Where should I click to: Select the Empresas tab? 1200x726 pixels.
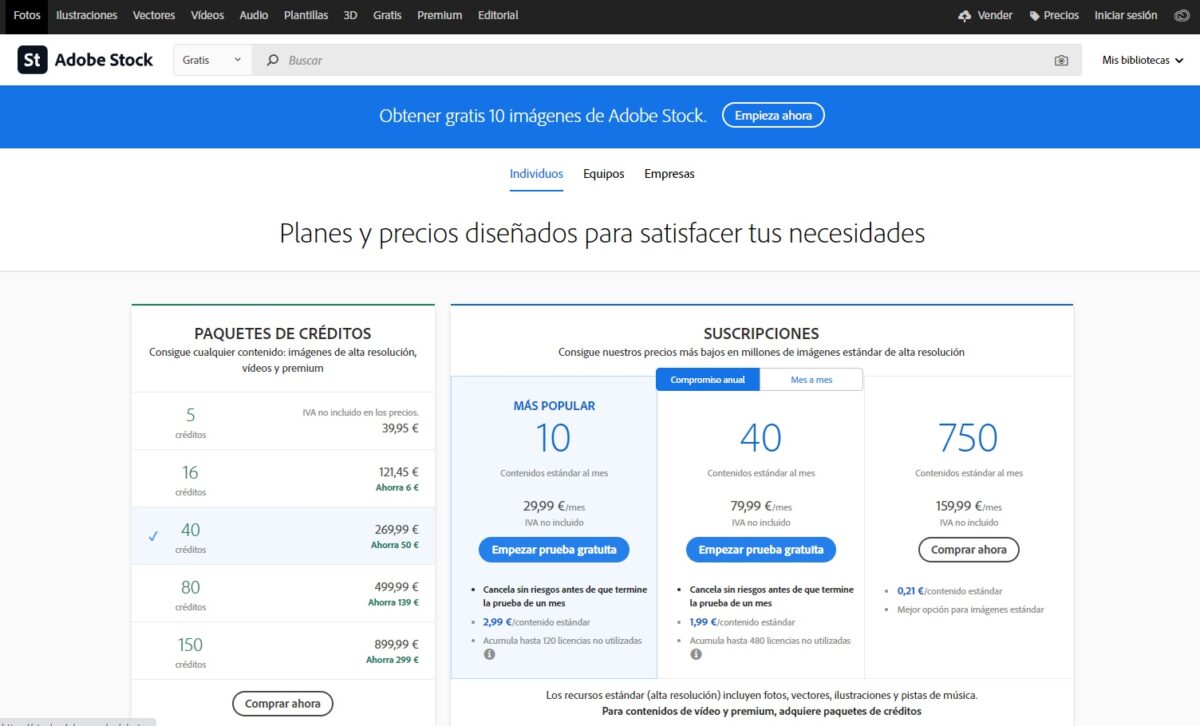[x=669, y=174]
